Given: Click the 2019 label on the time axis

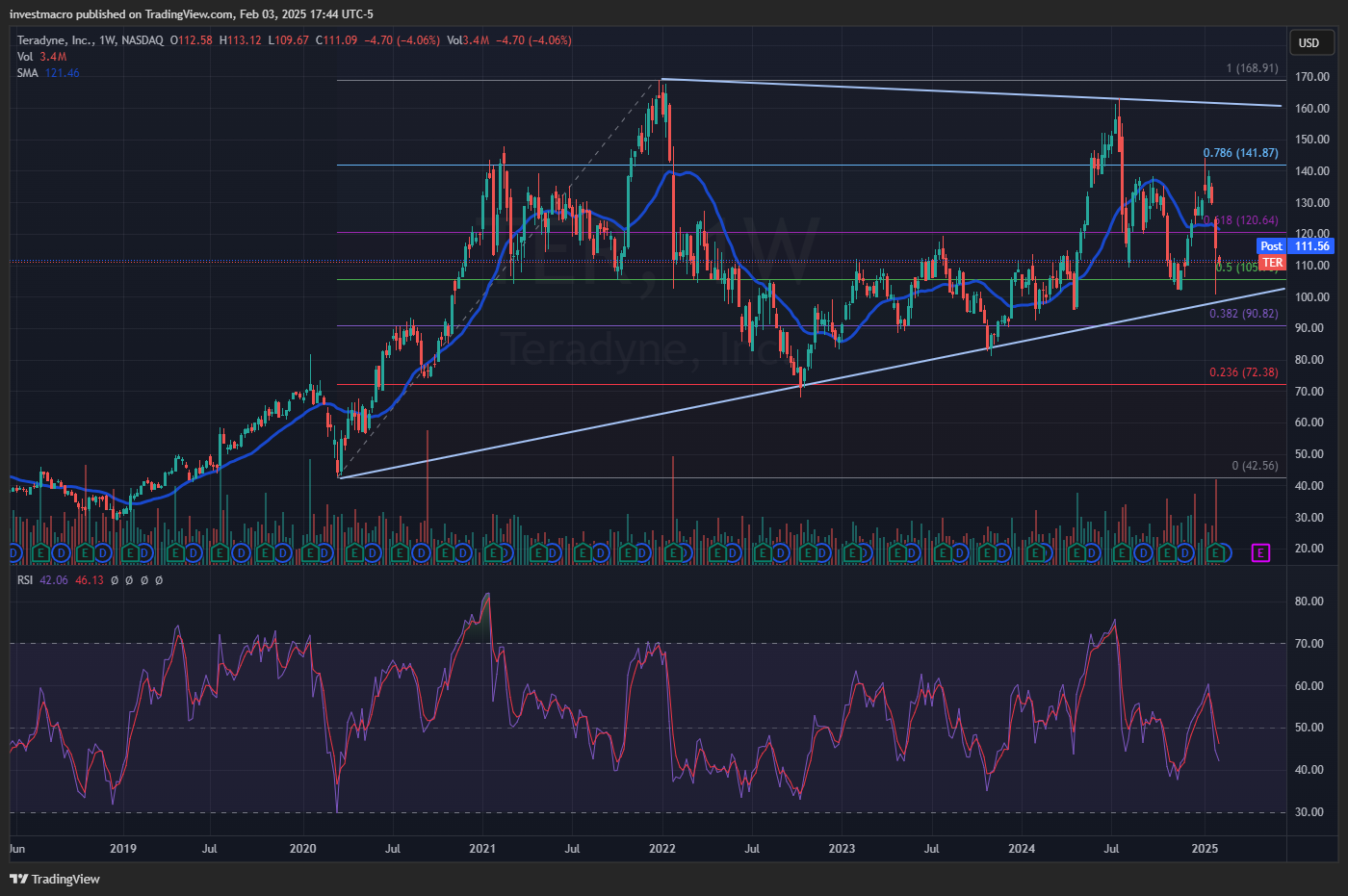Looking at the screenshot, I should [123, 849].
